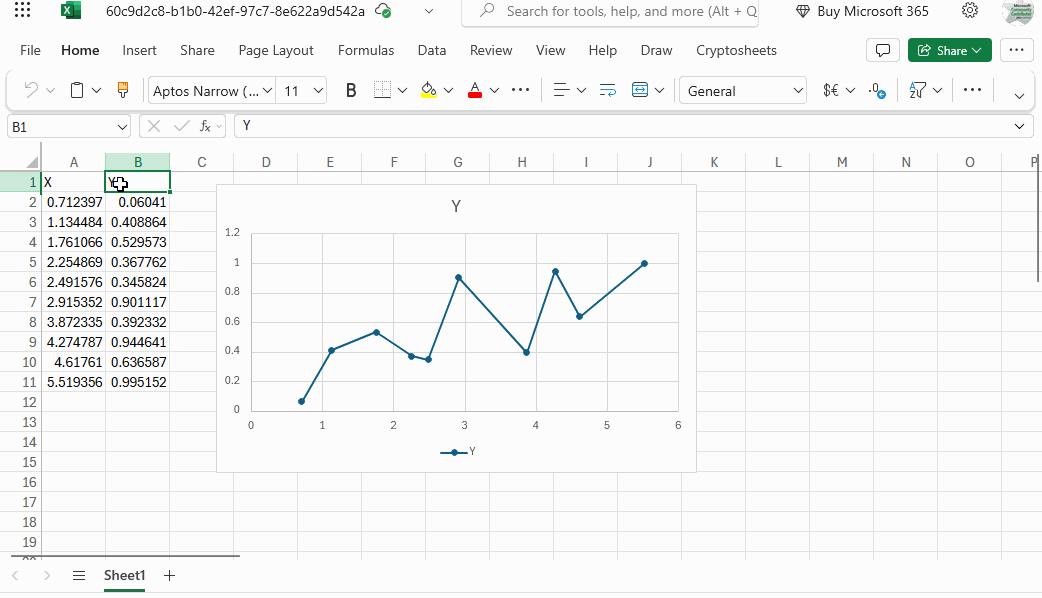The height and width of the screenshot is (598, 1042).
Task: Click the Excel logo icon
Action: [x=70, y=11]
